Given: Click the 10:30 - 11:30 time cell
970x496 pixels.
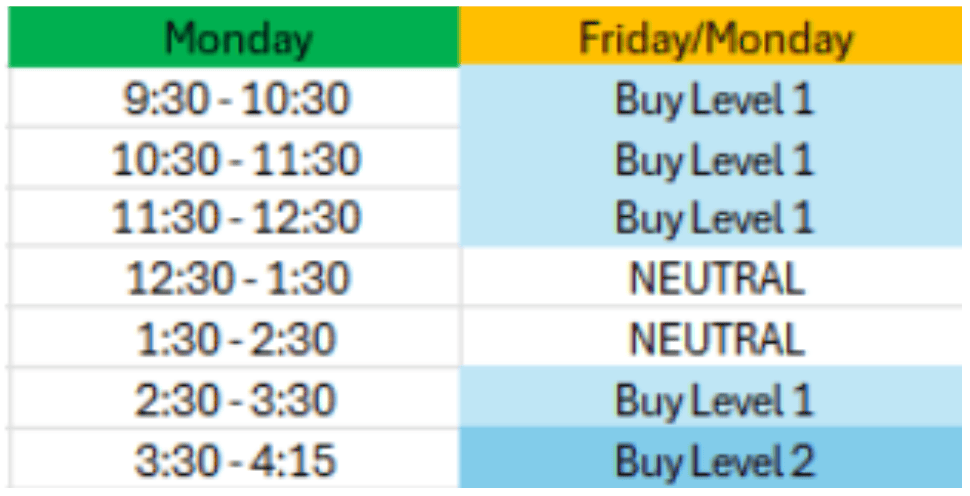Looking at the screenshot, I should [x=234, y=158].
